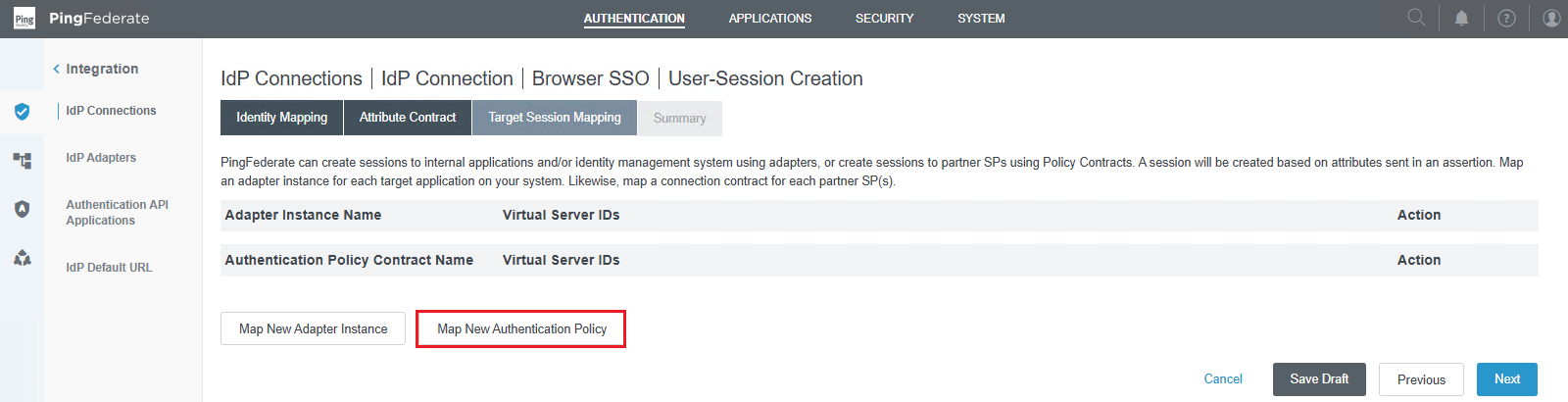The image size is (1568, 402).
Task: Open the APPLICATIONS top menu
Action: tap(769, 19)
